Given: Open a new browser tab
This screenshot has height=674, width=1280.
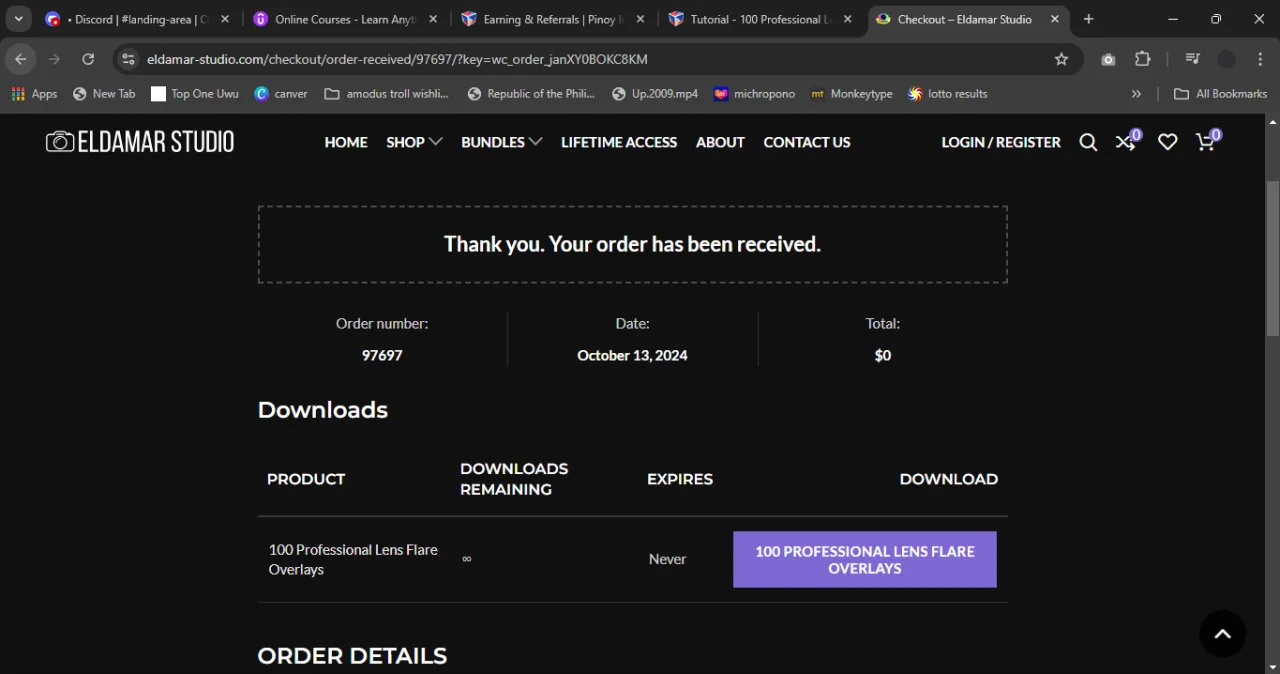Looking at the screenshot, I should coord(1088,19).
